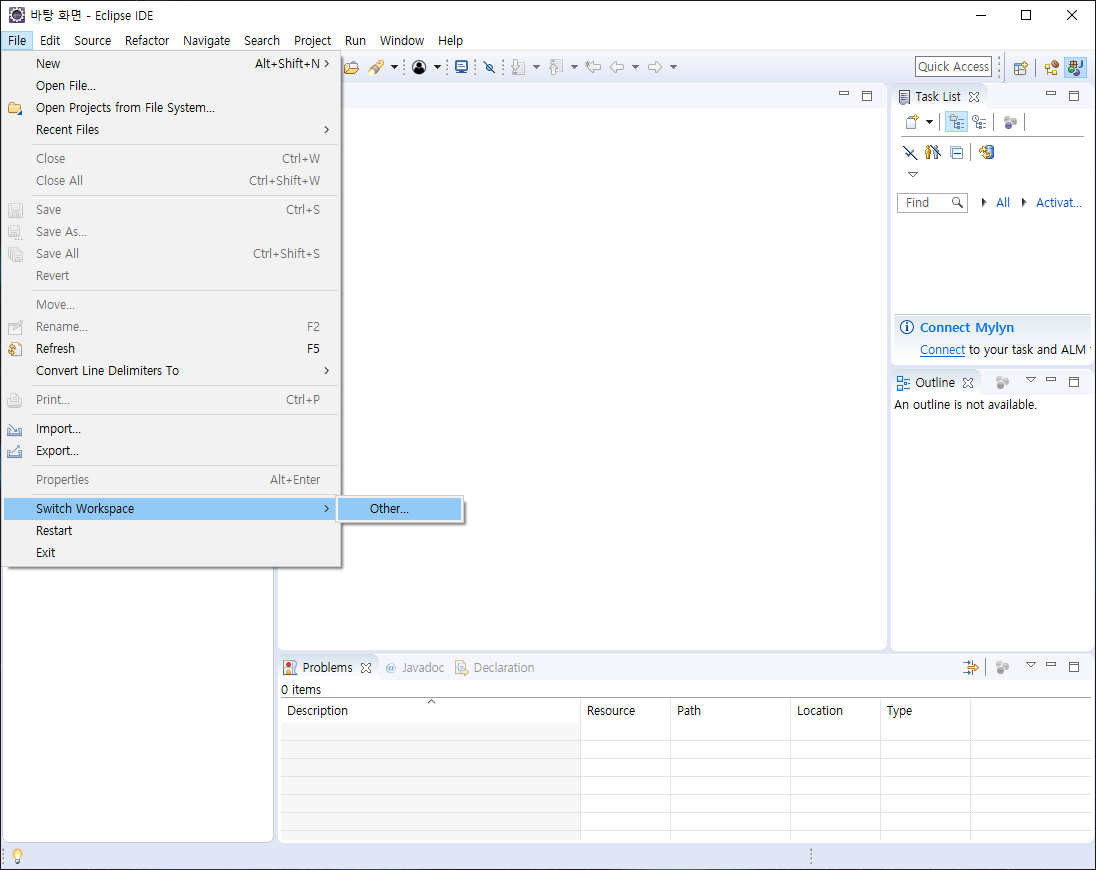The image size is (1096, 870).
Task: Toggle Show Only My Tasks icon
Action: coord(932,152)
